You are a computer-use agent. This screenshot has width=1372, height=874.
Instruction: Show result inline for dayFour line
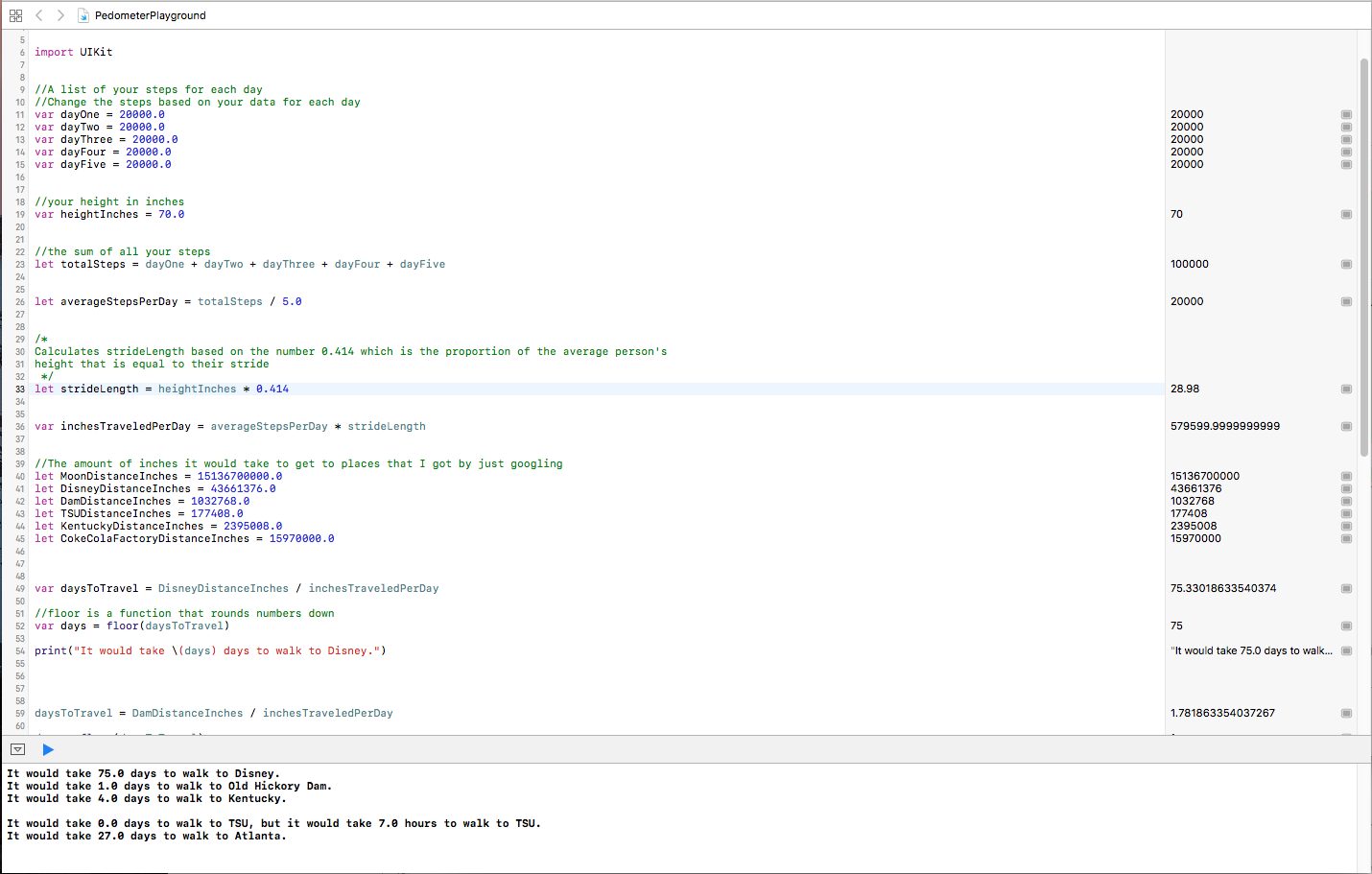pos(1346,152)
